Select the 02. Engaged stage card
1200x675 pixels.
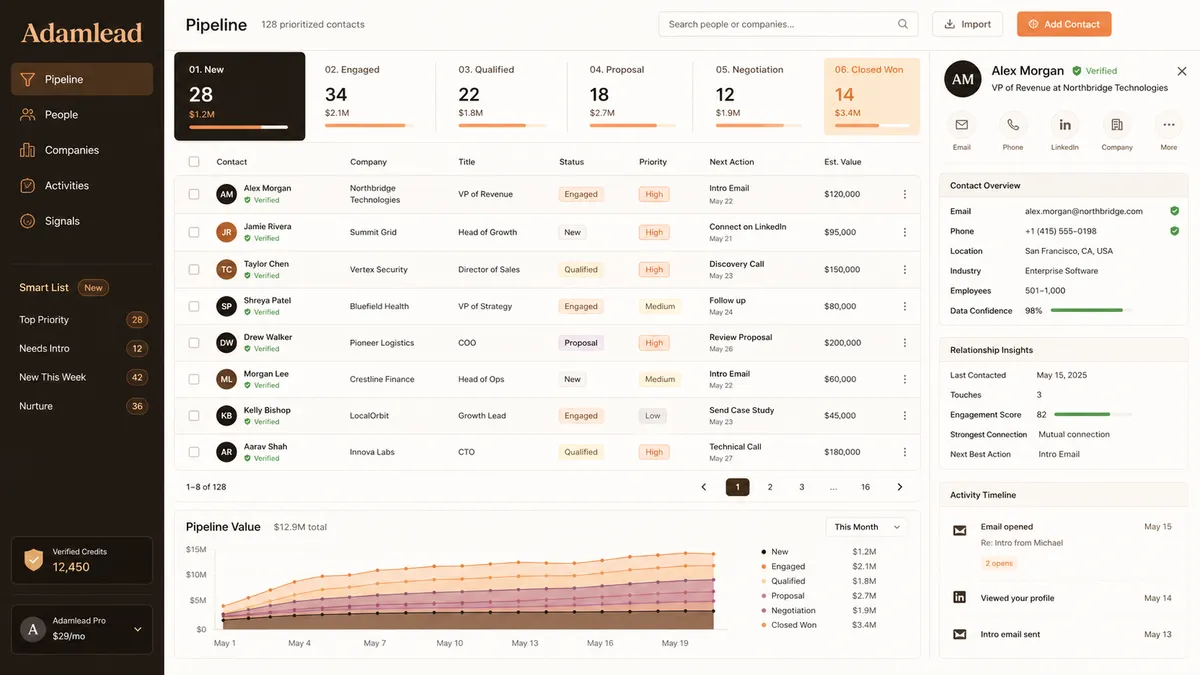click(x=370, y=96)
